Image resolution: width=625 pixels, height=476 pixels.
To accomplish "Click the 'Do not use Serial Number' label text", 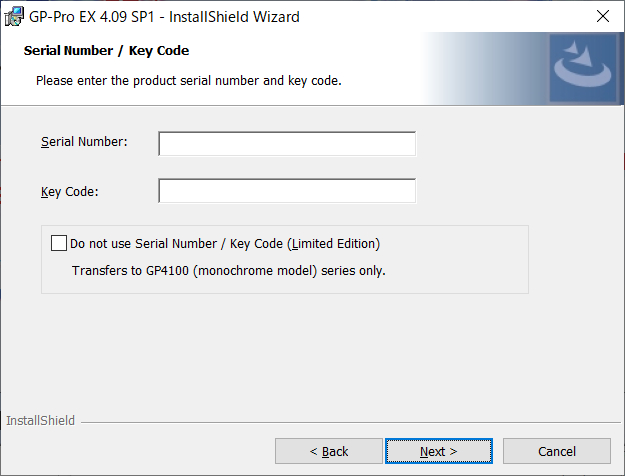I will [x=225, y=244].
